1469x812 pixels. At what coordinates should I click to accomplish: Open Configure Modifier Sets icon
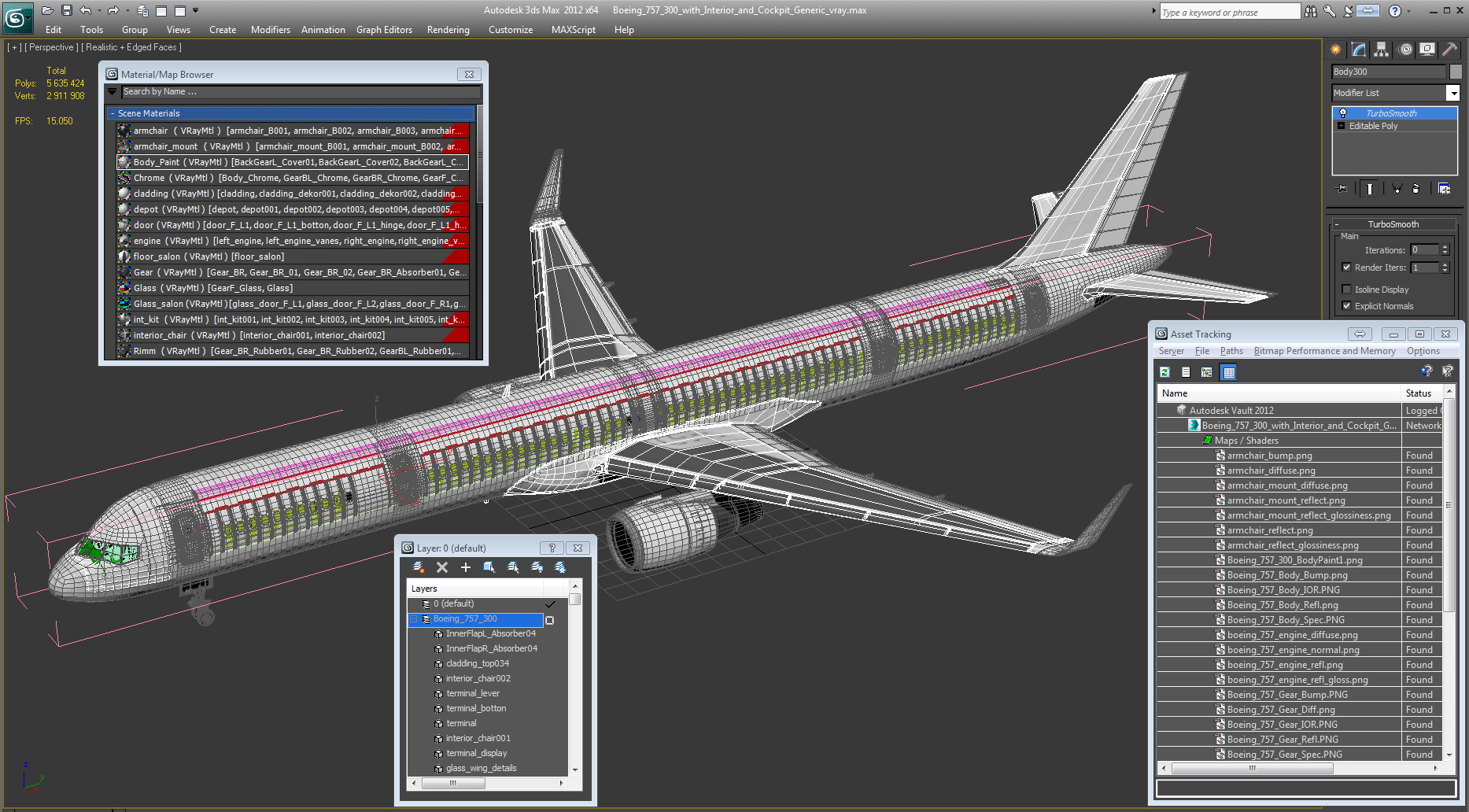coord(1444,189)
